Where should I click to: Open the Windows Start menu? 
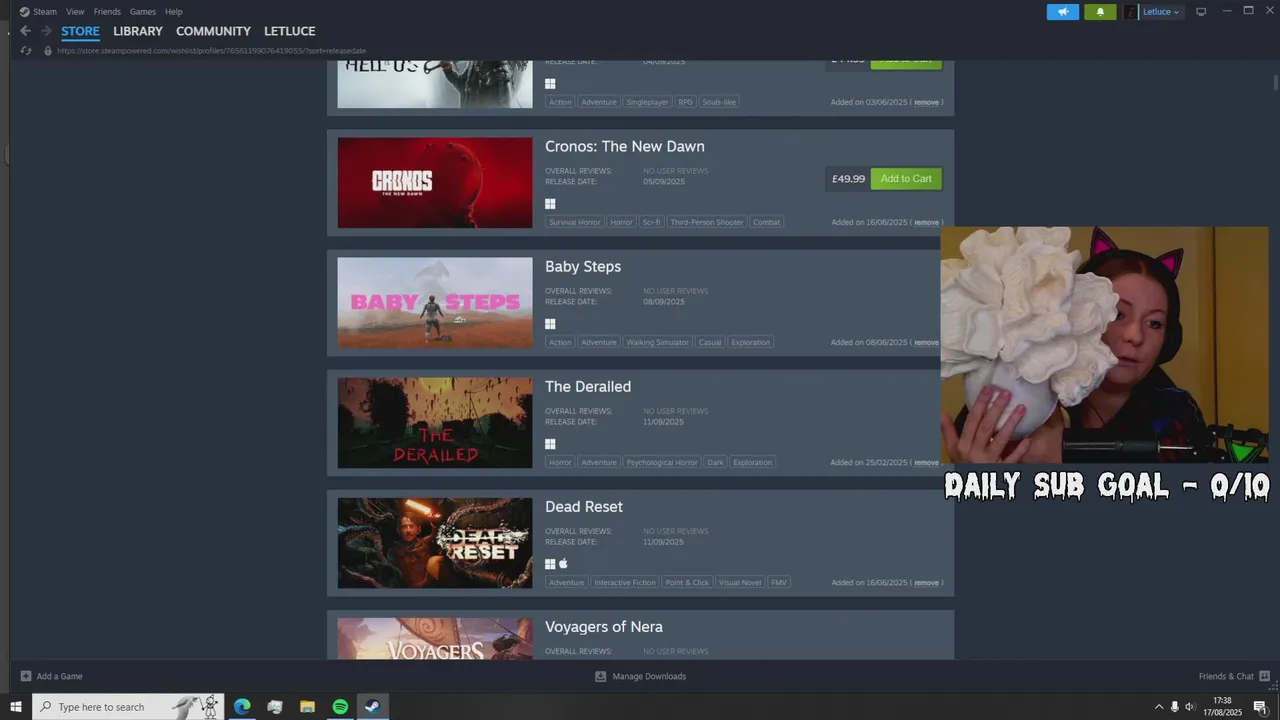[x=15, y=707]
